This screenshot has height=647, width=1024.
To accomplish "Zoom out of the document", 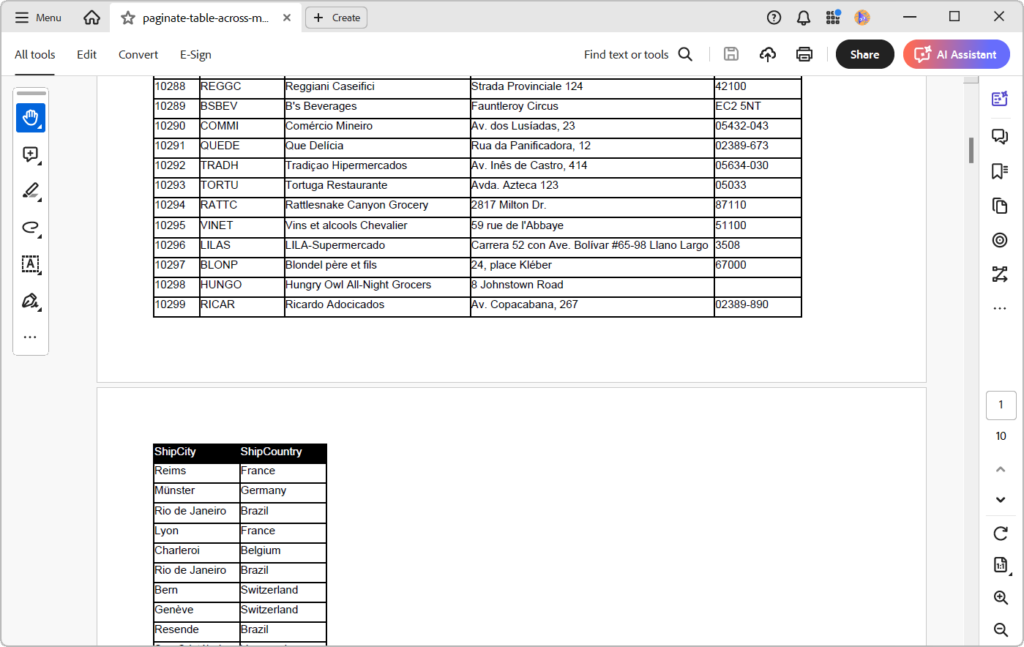I will [x=1000, y=630].
